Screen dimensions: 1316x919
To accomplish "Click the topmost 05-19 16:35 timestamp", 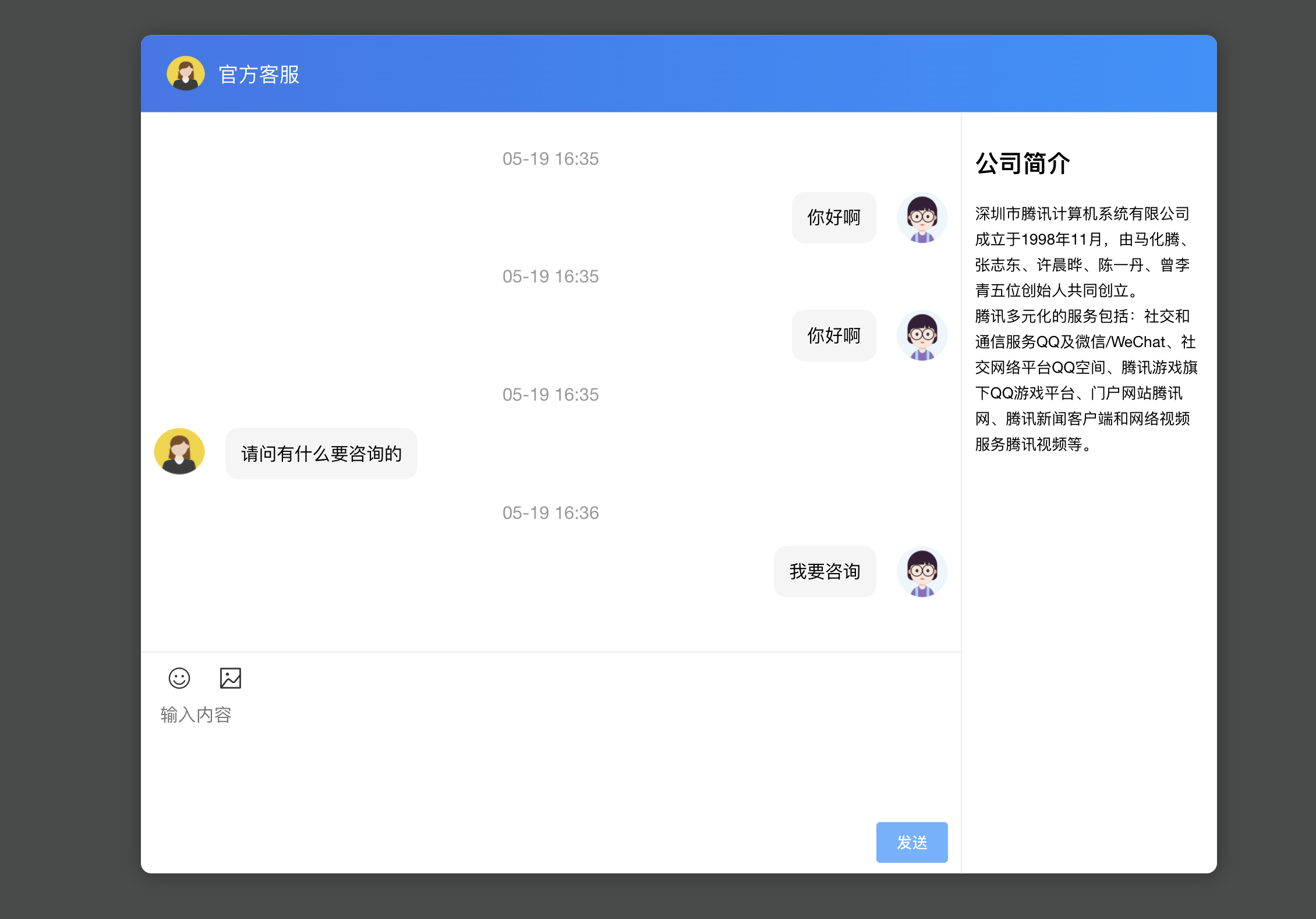I will (550, 159).
